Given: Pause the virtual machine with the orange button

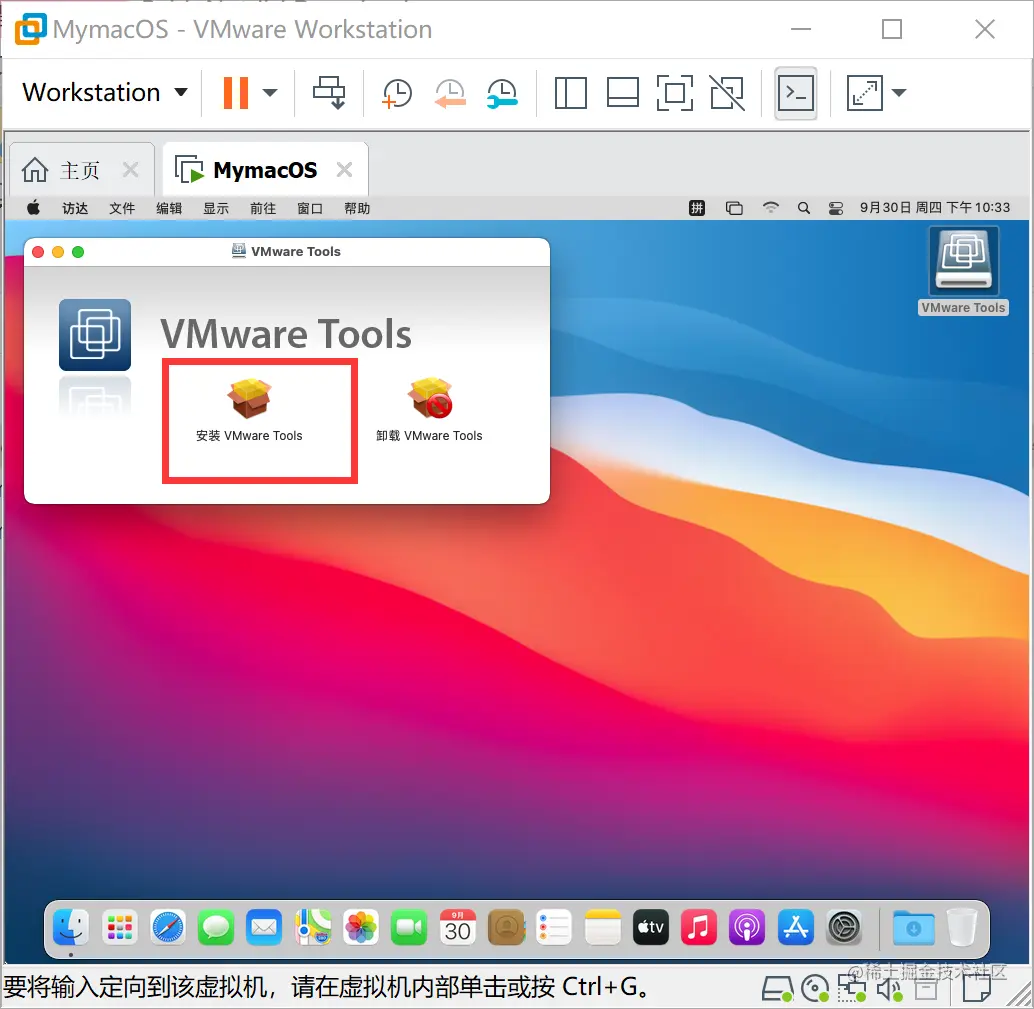Looking at the screenshot, I should pyautogui.click(x=235, y=93).
